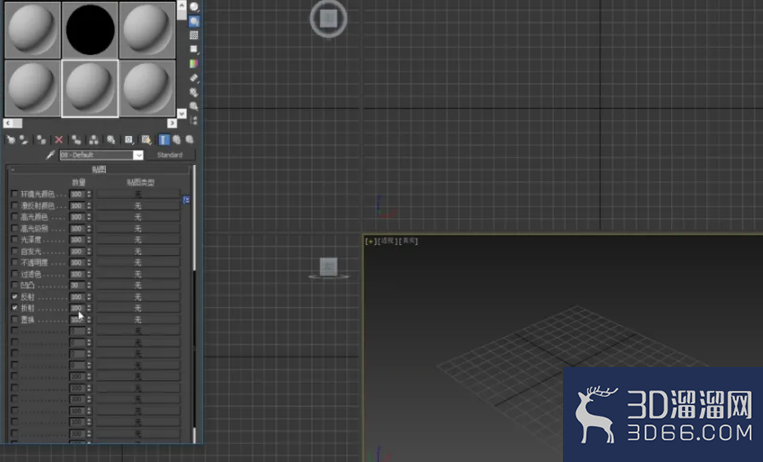Click the 反射 amount spinner arrows
The height and width of the screenshot is (462, 763).
pos(89,296)
